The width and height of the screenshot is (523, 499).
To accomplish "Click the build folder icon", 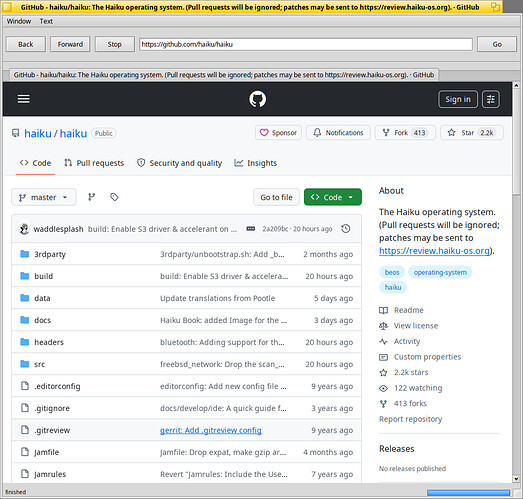I will (25, 276).
